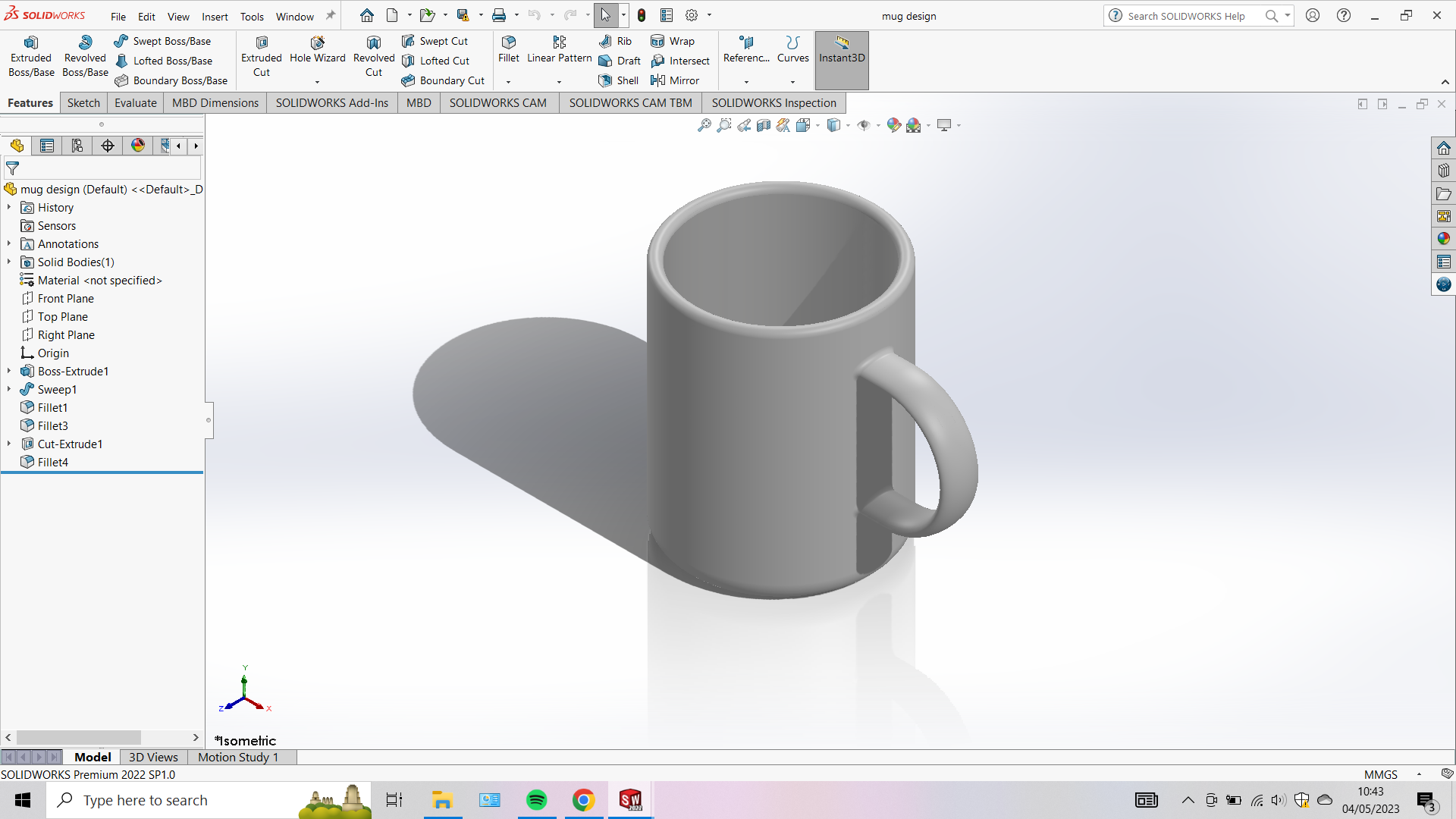Expand the Sweep1 feature
Image resolution: width=1456 pixels, height=819 pixels.
tap(9, 389)
